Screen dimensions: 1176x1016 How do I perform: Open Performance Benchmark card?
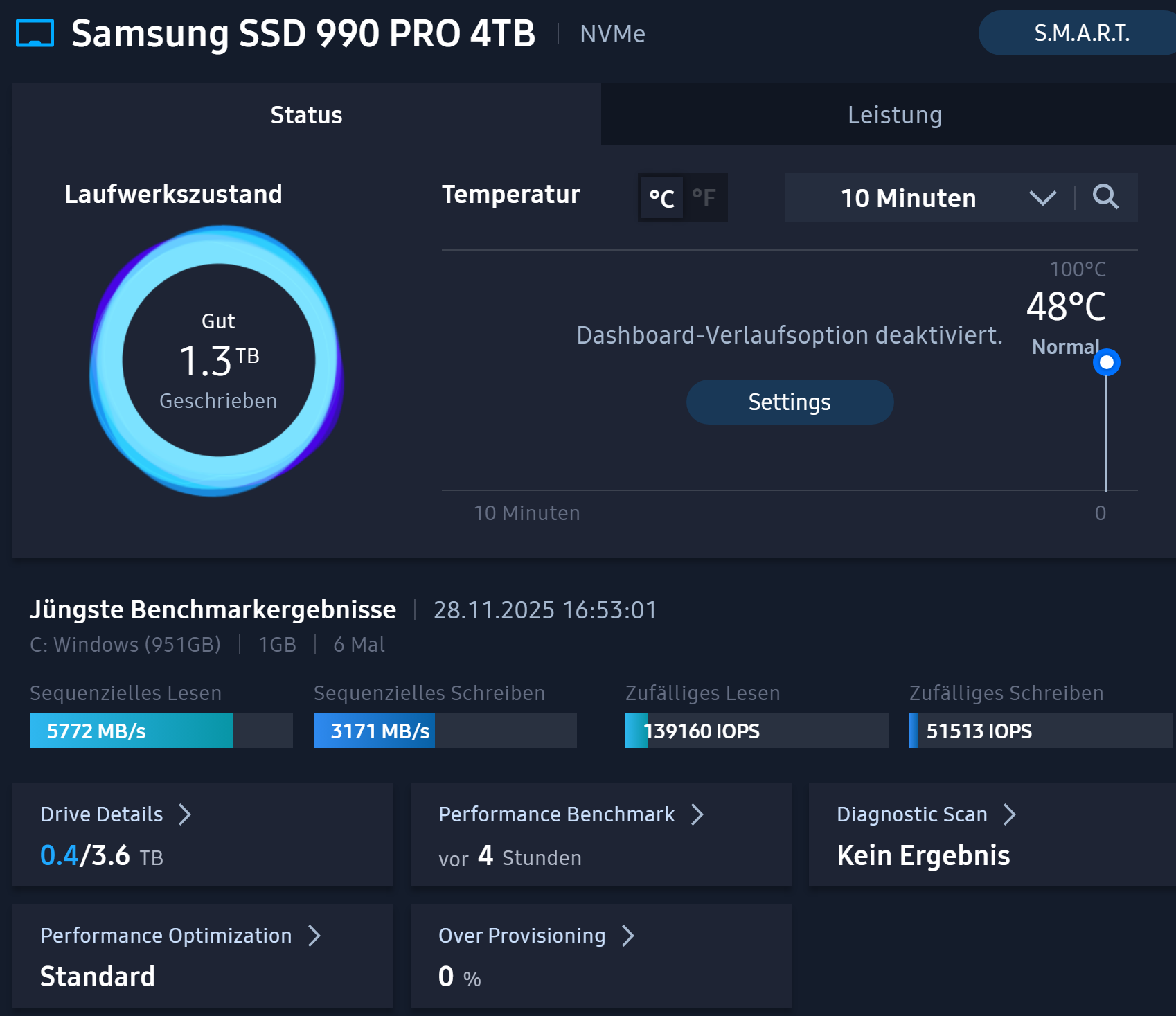pos(601,835)
